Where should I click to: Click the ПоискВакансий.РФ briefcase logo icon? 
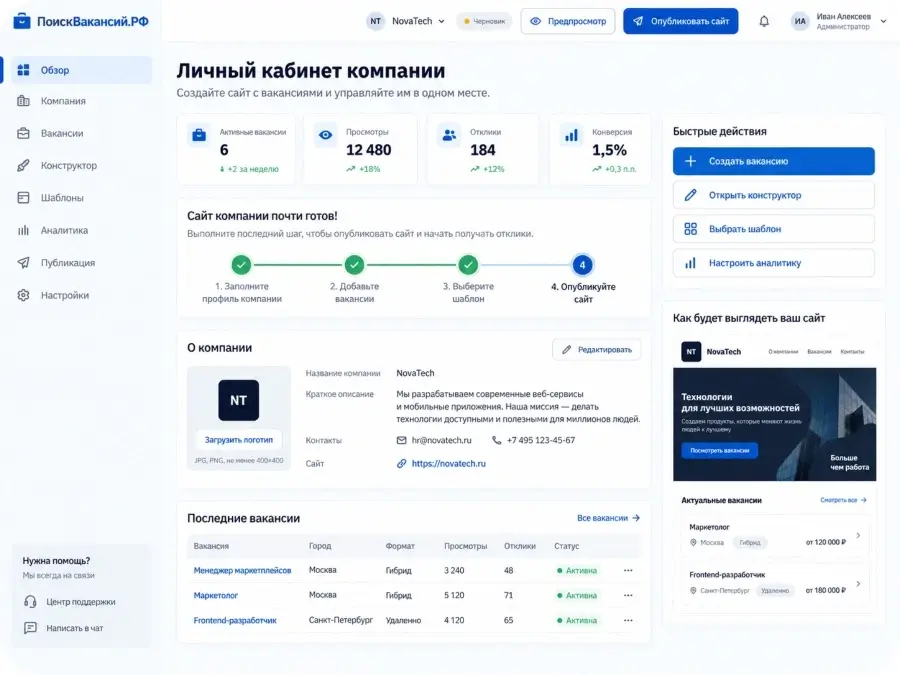point(22,21)
